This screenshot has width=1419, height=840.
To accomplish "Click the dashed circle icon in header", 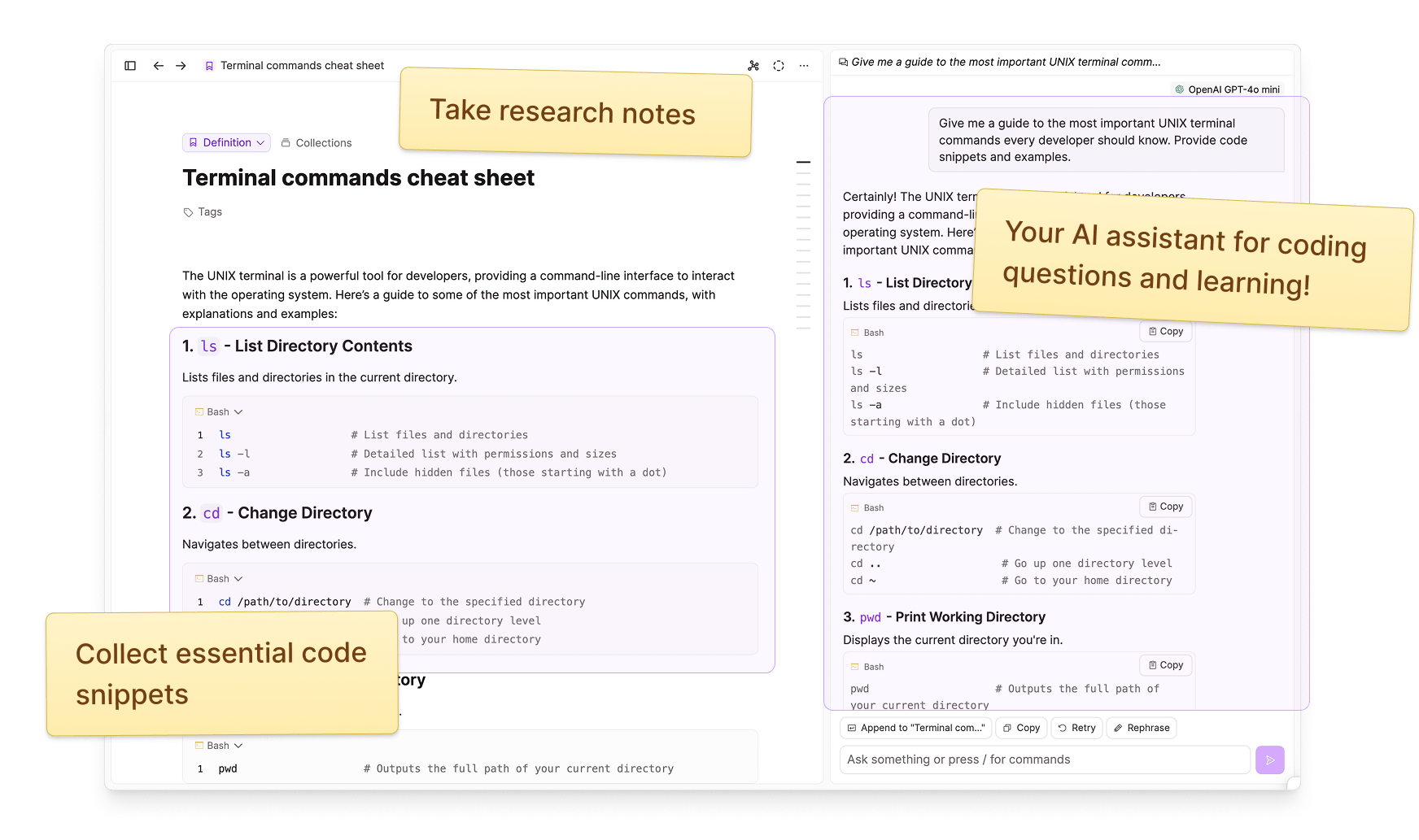I will pos(779,66).
